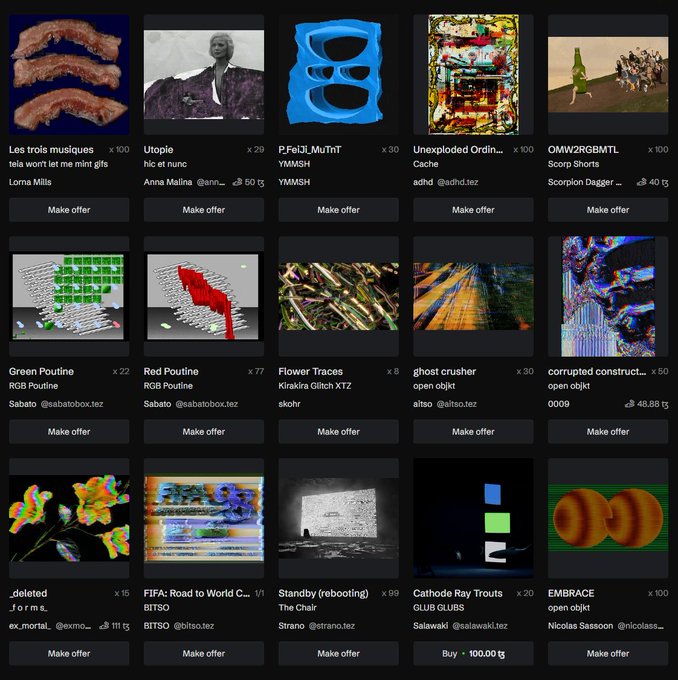The height and width of the screenshot is (680, 678).
Task: Make offer on corrupted construct...
Action: (x=608, y=432)
